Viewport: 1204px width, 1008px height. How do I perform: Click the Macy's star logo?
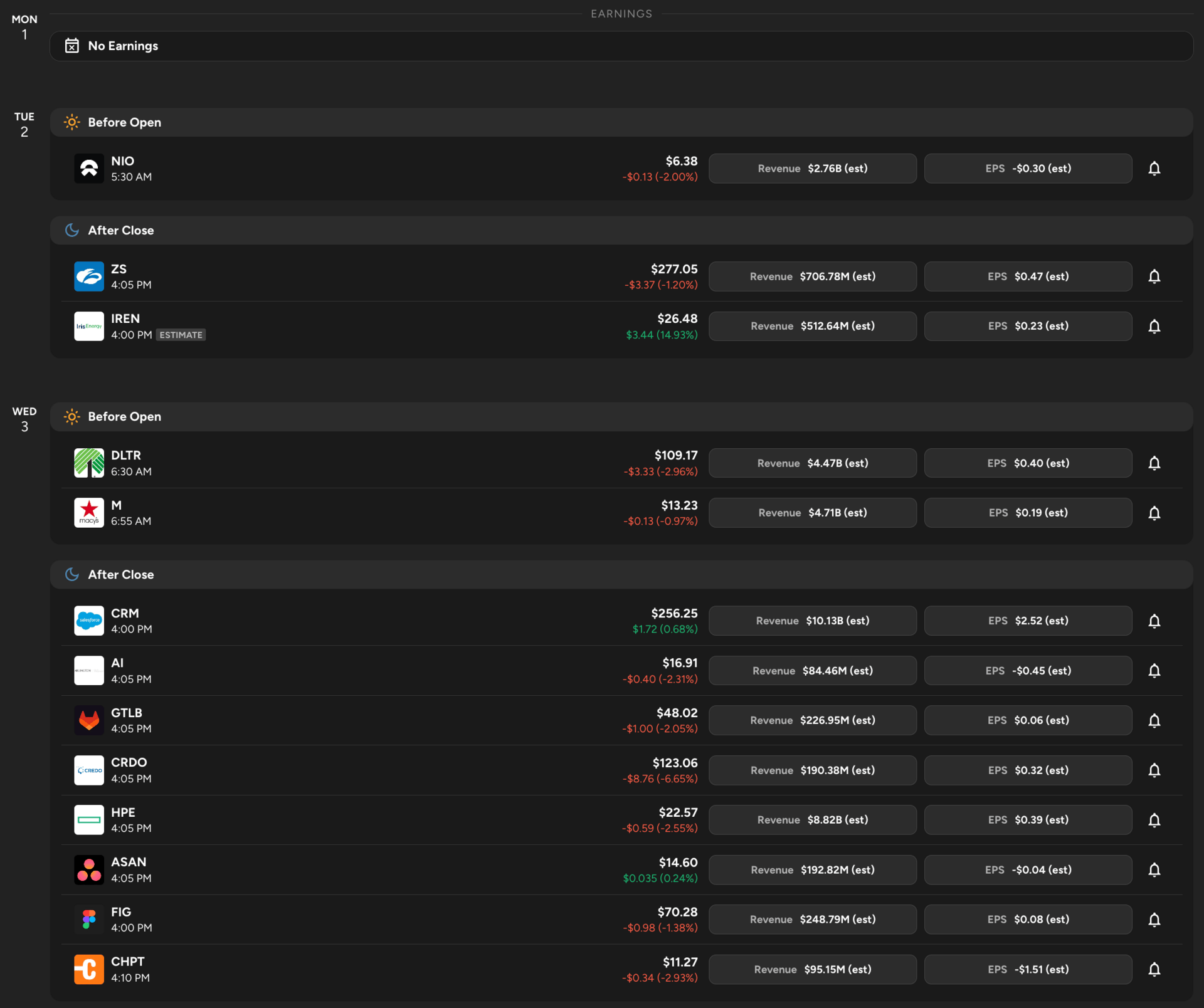89,513
